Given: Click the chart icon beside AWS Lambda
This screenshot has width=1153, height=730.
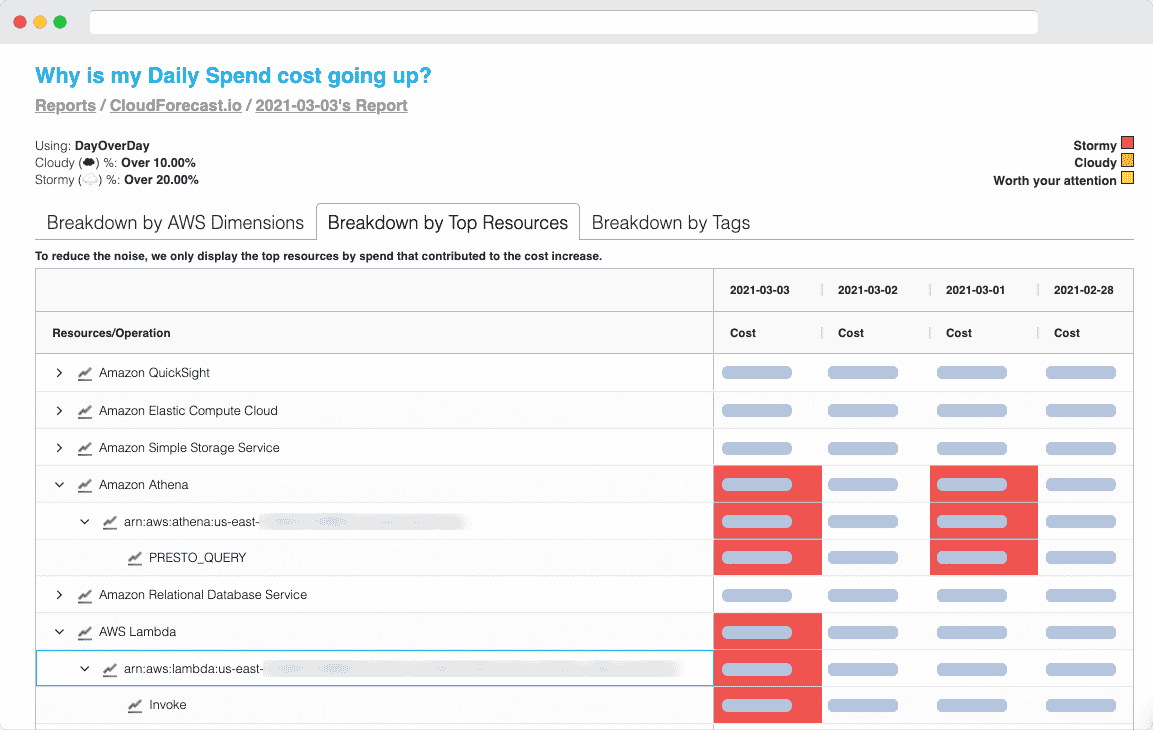Looking at the screenshot, I should [x=85, y=632].
